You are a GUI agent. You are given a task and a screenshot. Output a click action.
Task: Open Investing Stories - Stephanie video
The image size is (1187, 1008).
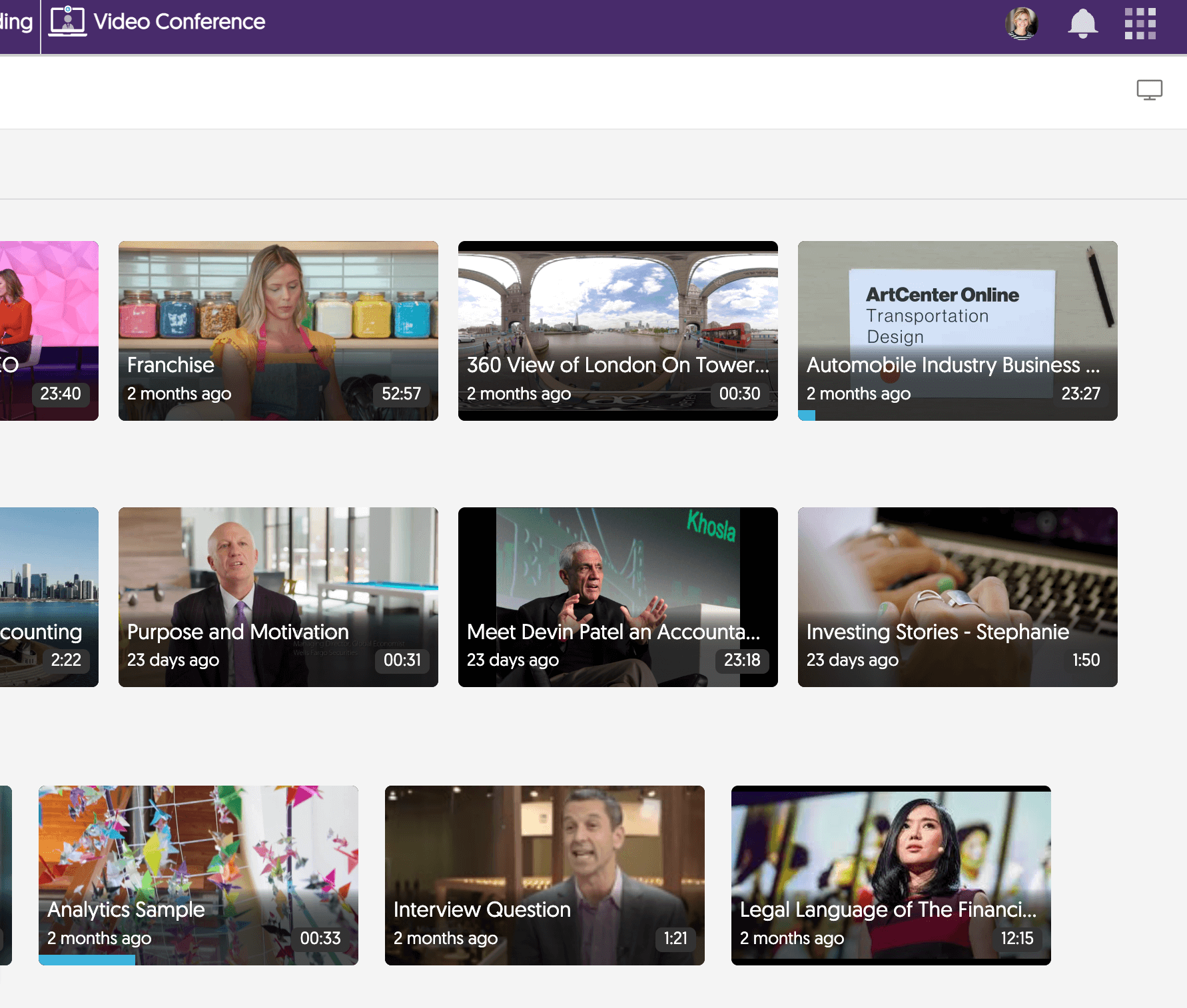tap(958, 597)
